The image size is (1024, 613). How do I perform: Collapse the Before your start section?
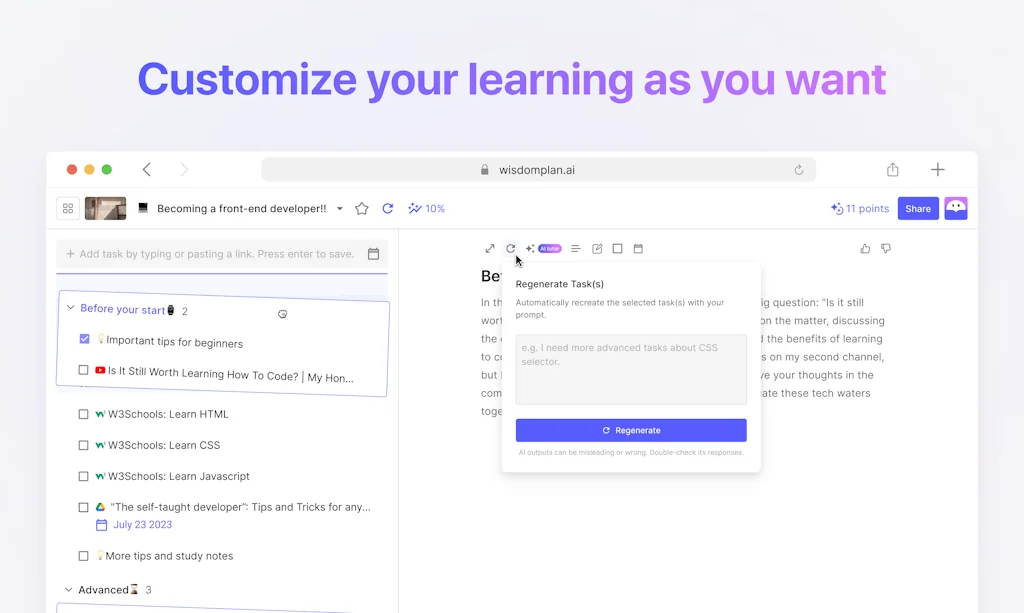pyautogui.click(x=70, y=310)
